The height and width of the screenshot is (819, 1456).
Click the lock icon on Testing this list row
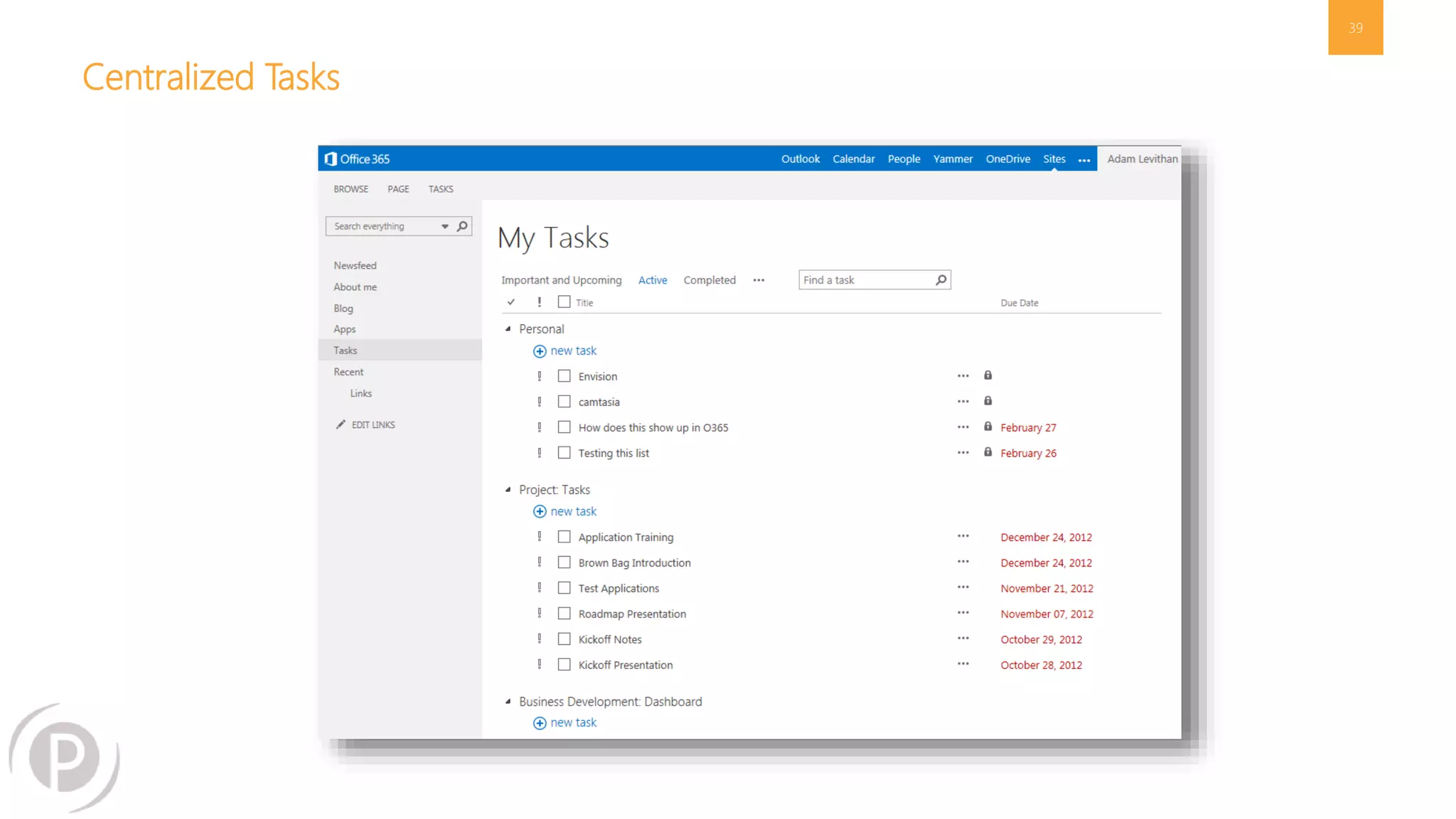(987, 452)
